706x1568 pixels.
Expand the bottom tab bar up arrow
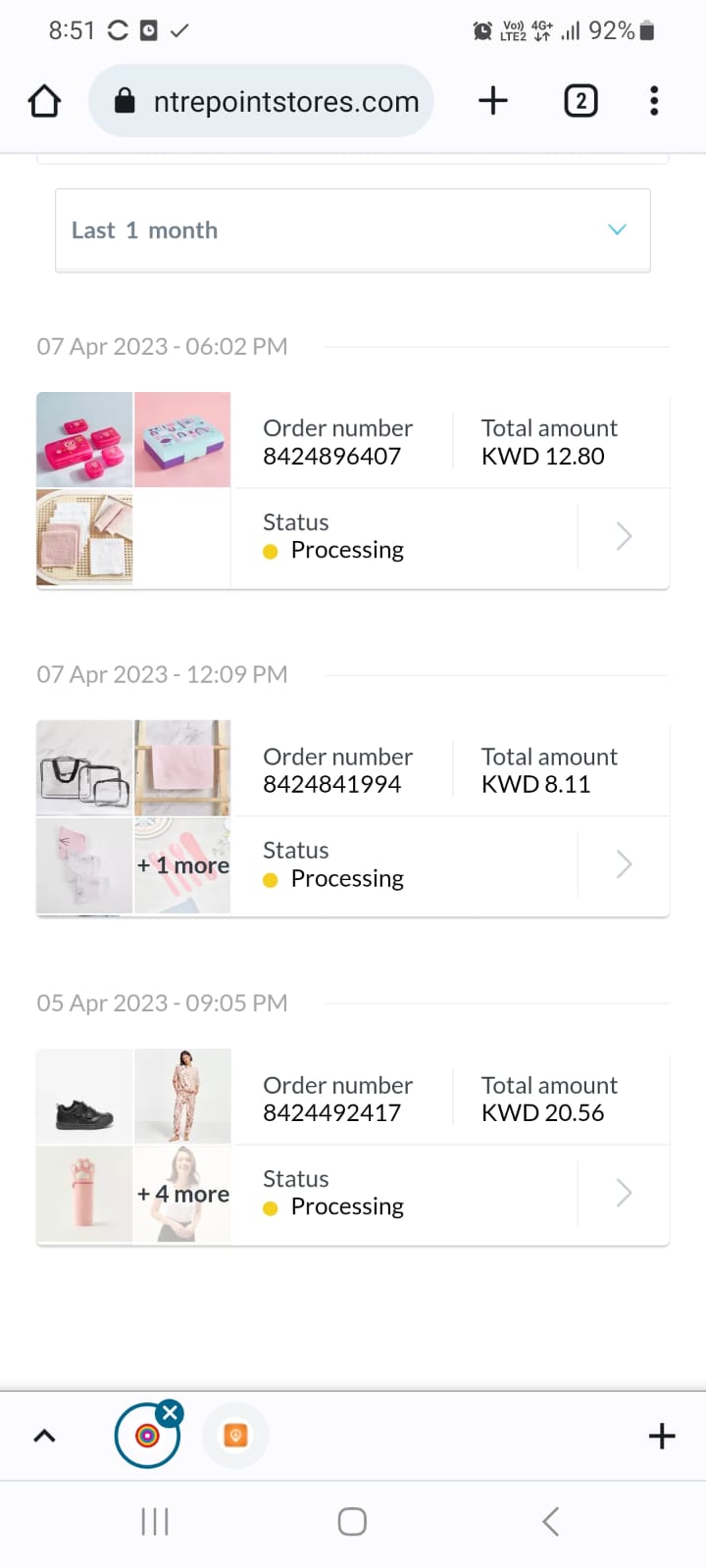[44, 1436]
